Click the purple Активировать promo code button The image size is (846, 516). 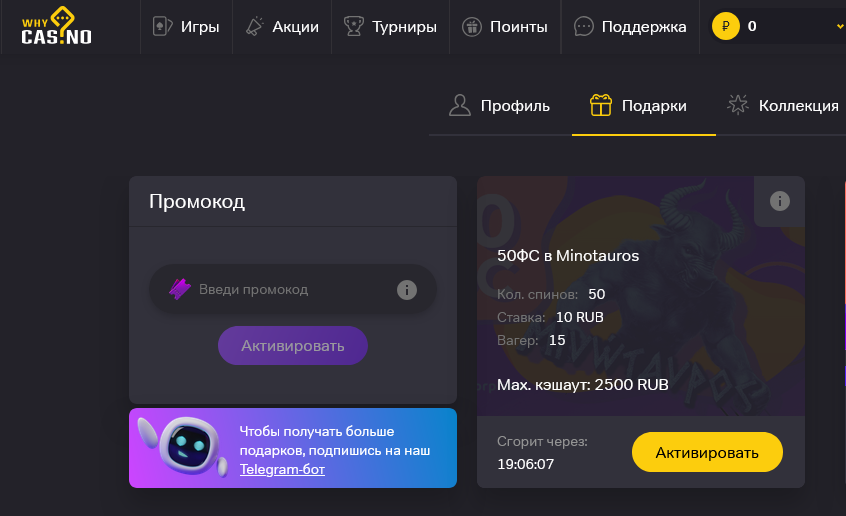coord(293,345)
